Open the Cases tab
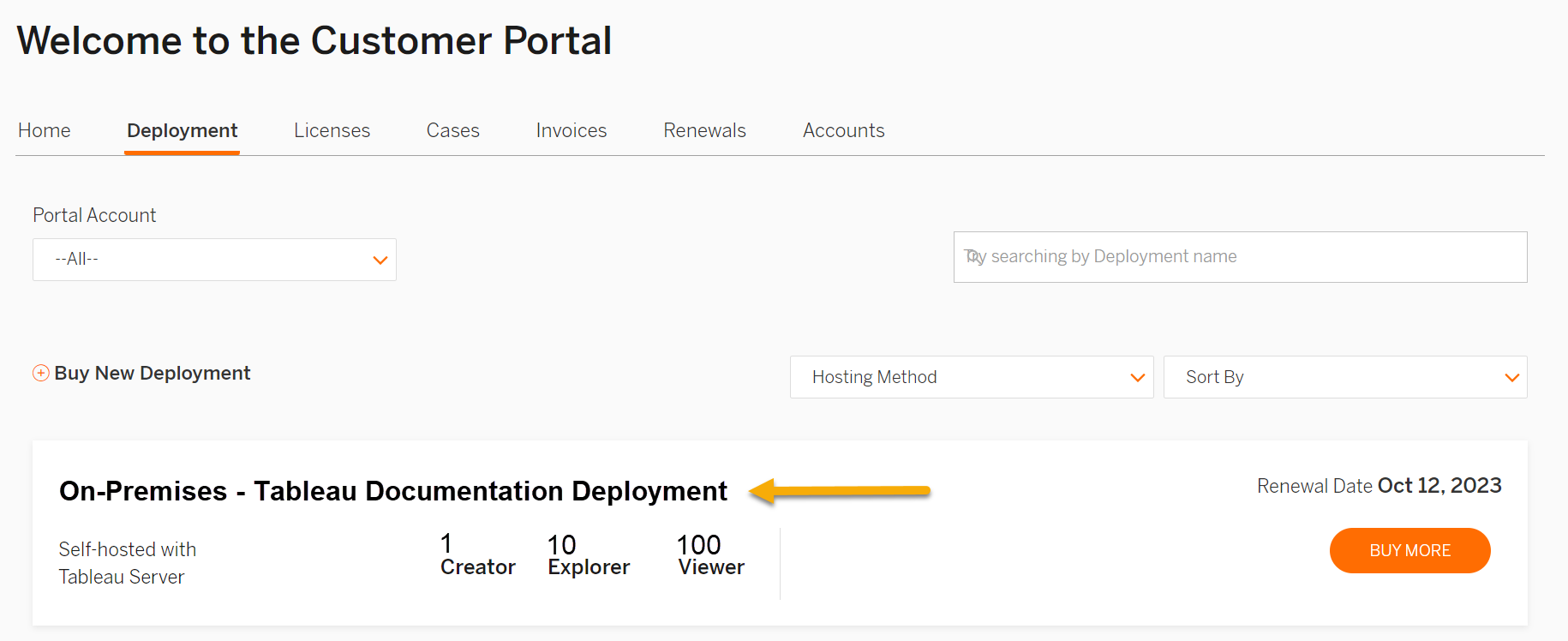Screen dimensions: 1568x641 click(452, 130)
